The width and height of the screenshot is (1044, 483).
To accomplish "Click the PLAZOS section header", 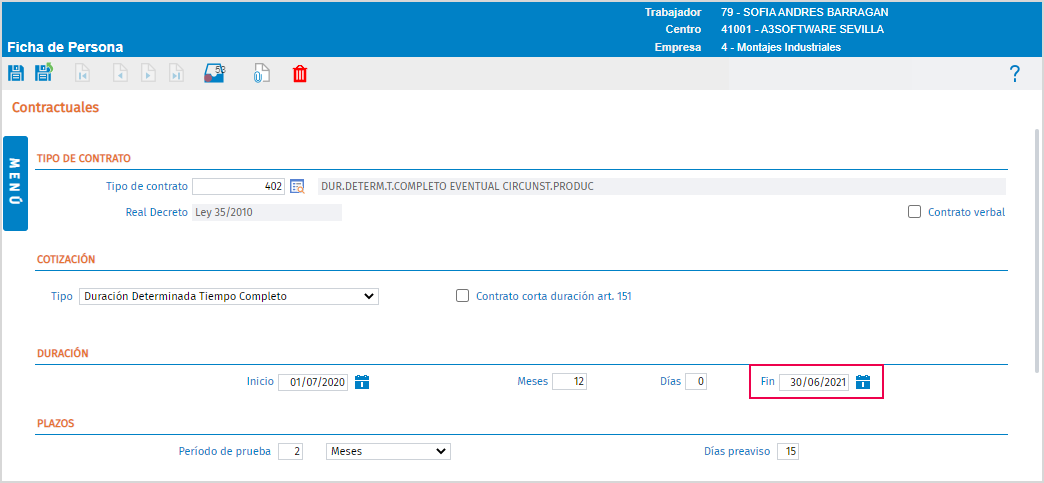I will tap(55, 422).
